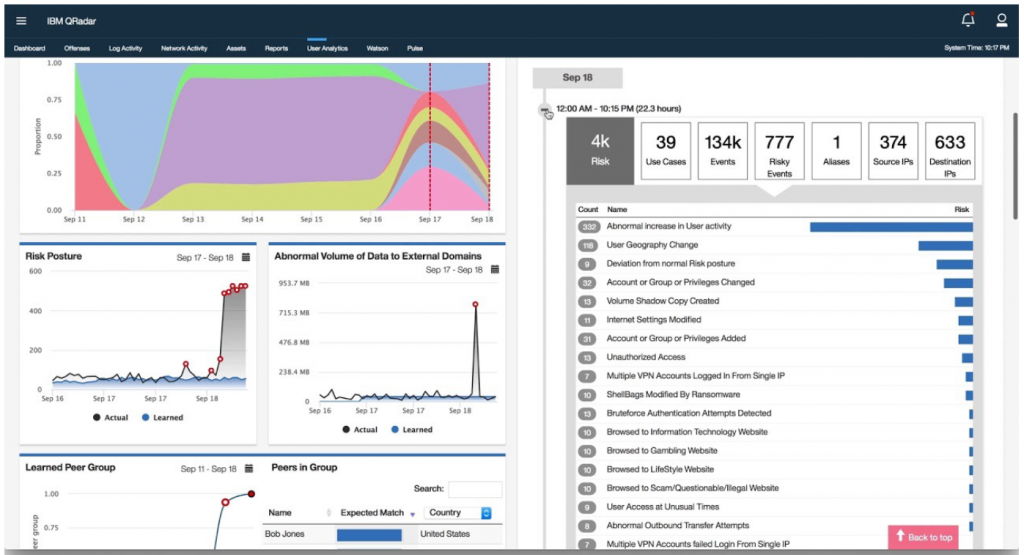
Task: Click "Browsed to LifeStyle Website" row
Action: tap(775, 470)
